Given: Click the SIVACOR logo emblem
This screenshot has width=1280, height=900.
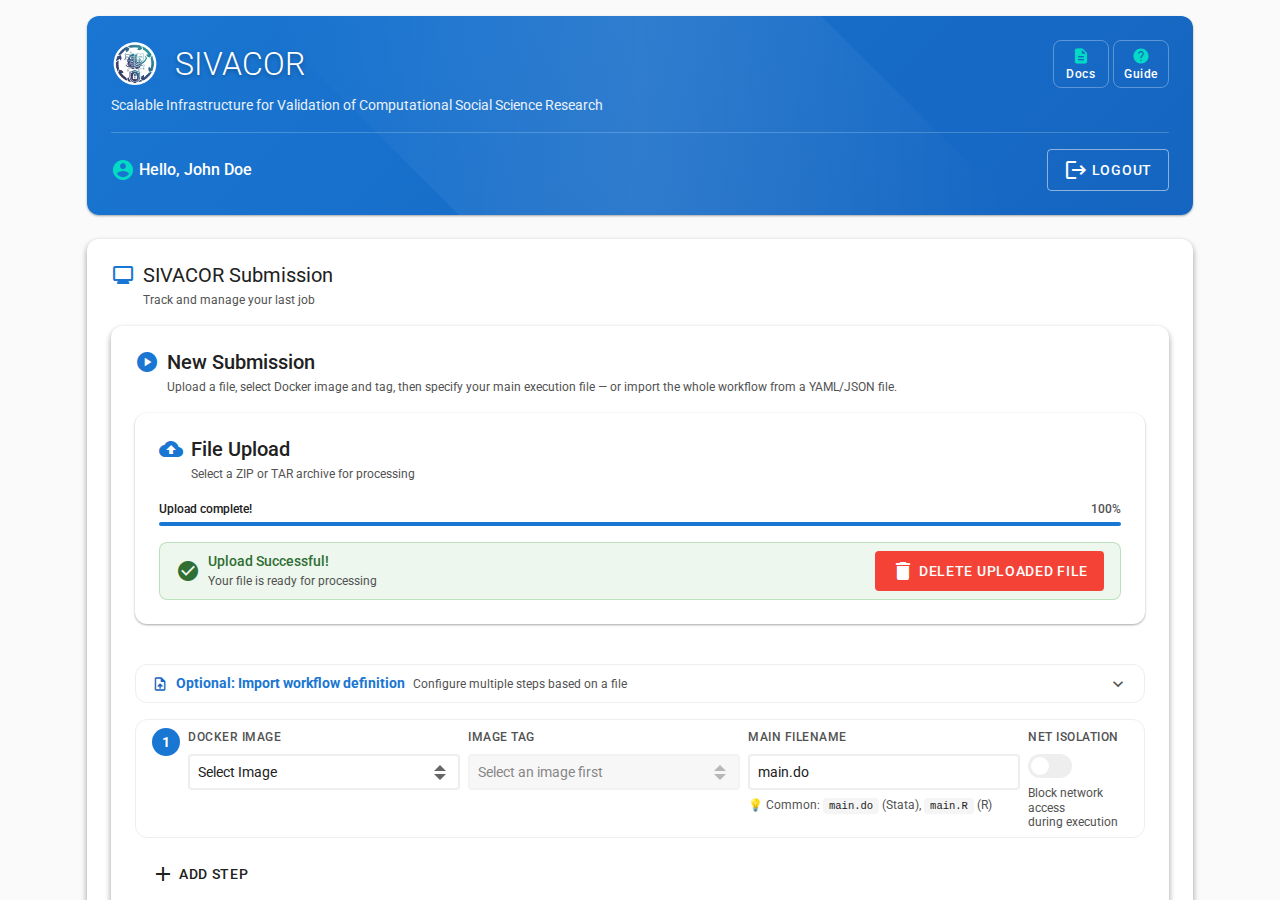Looking at the screenshot, I should tap(135, 63).
